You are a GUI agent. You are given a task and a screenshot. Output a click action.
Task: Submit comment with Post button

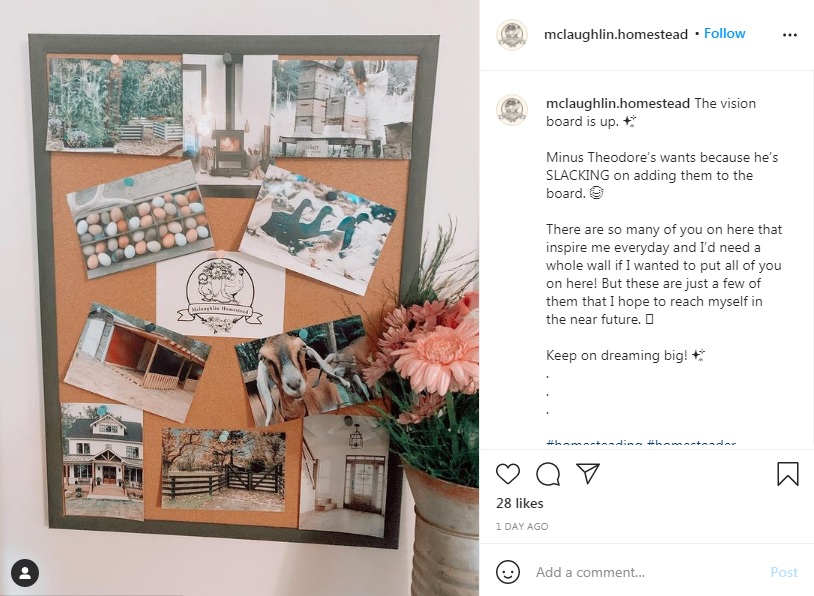pyautogui.click(x=784, y=572)
